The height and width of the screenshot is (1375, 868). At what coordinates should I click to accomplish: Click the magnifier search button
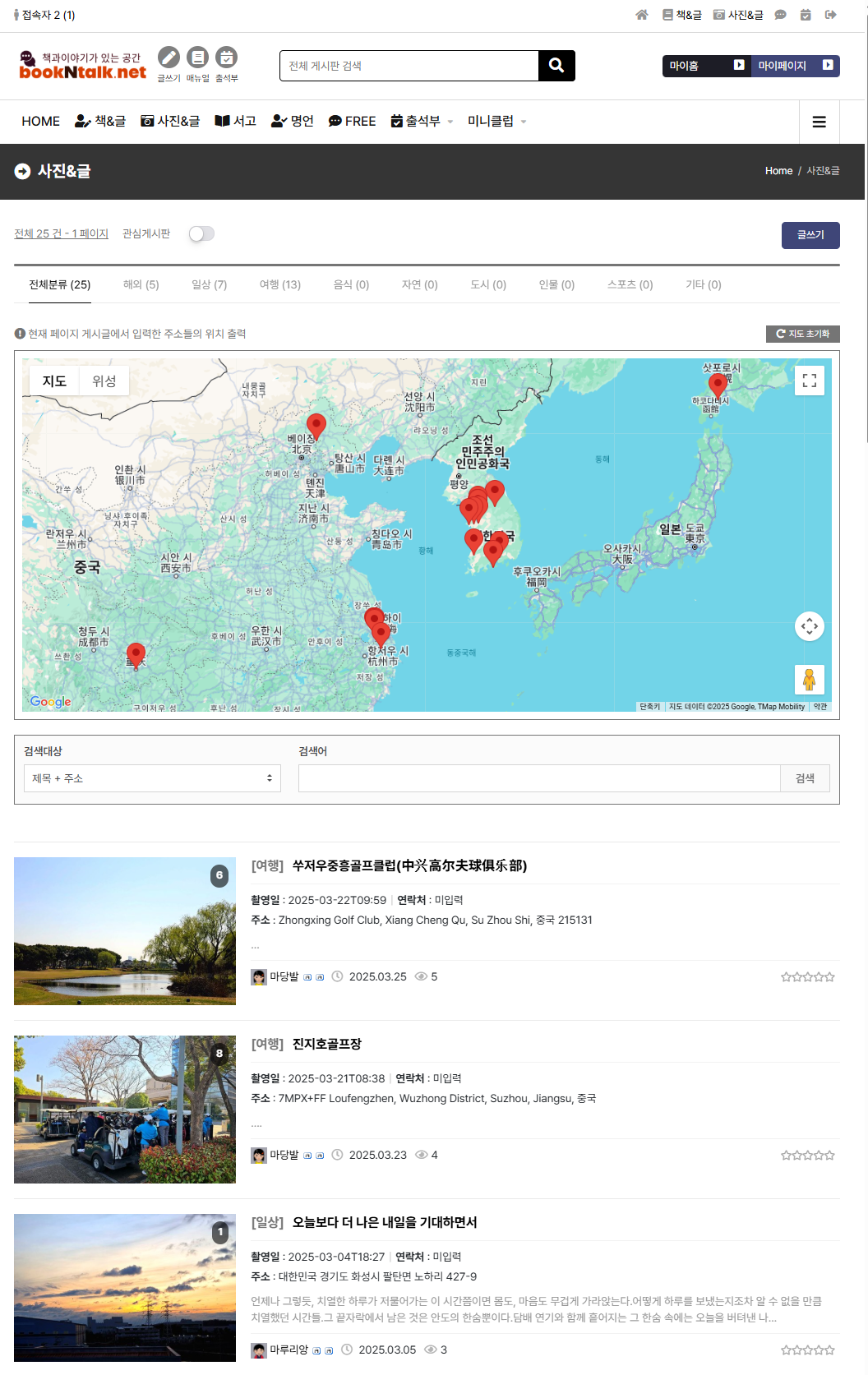pyautogui.click(x=556, y=66)
